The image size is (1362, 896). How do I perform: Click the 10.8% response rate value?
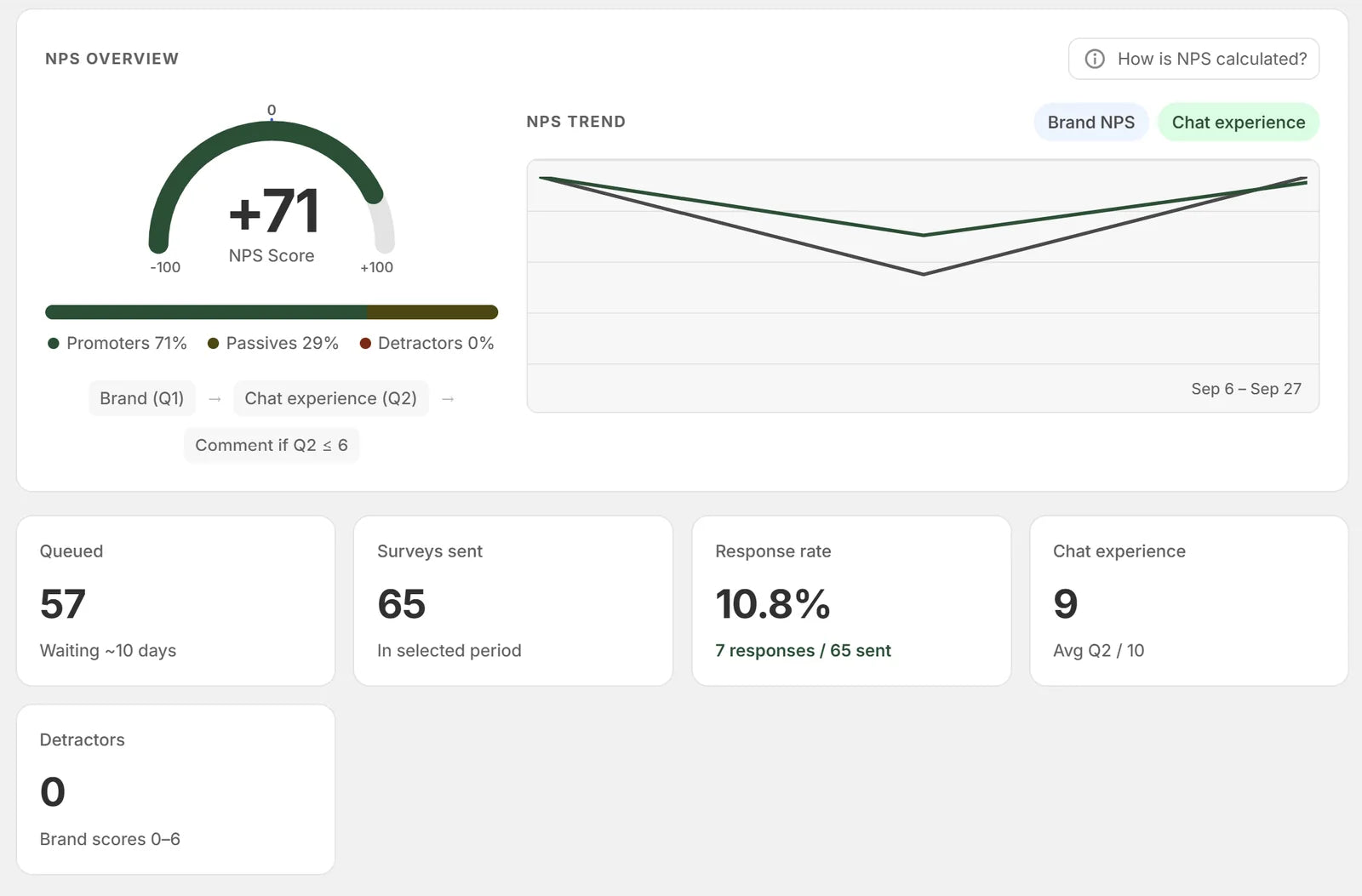(x=773, y=604)
